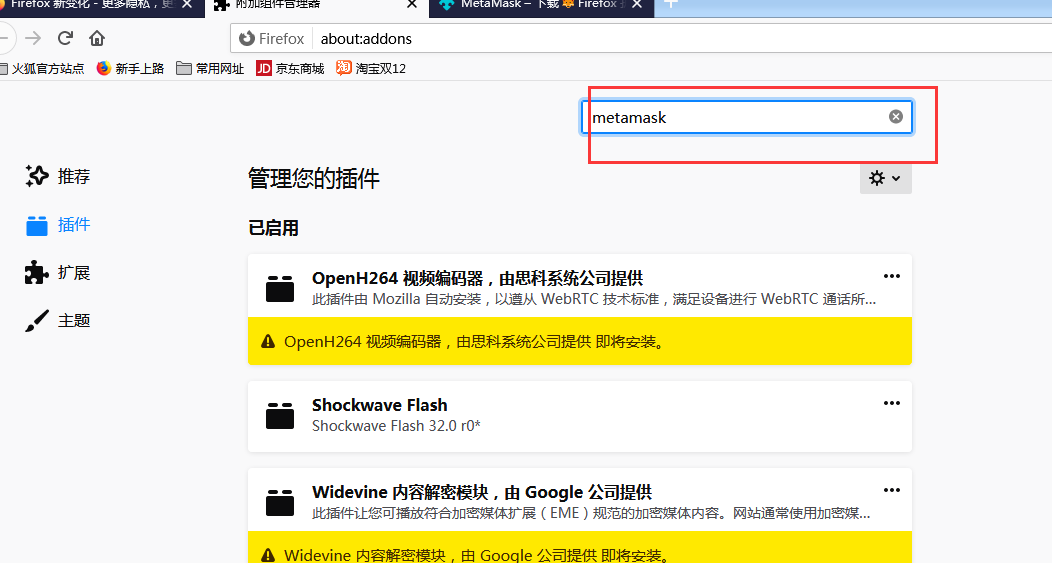Click the warning icon in Widevine notice

(x=268, y=556)
